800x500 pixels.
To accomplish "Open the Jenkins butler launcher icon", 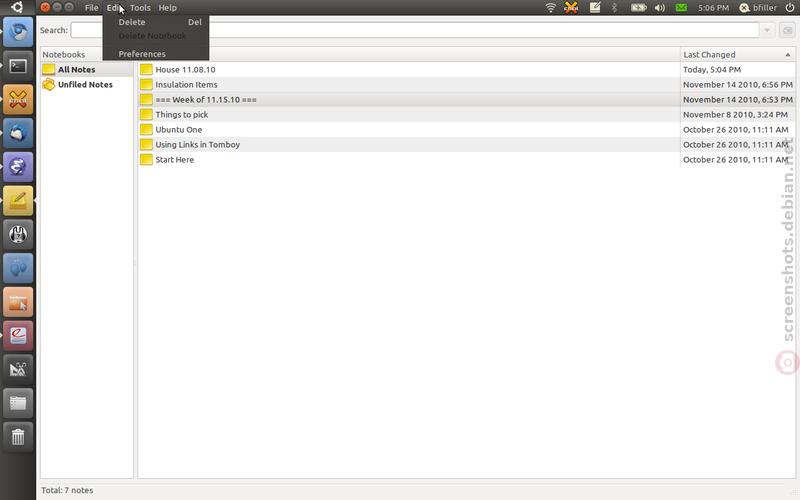I will click(x=18, y=234).
